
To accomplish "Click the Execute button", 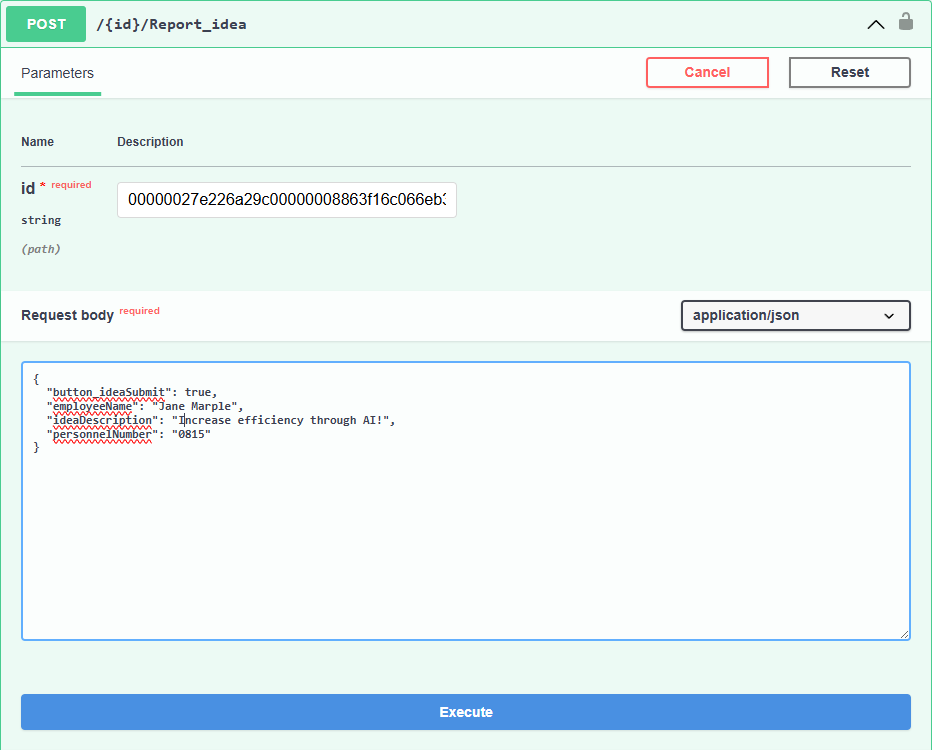I will click(x=465, y=712).
